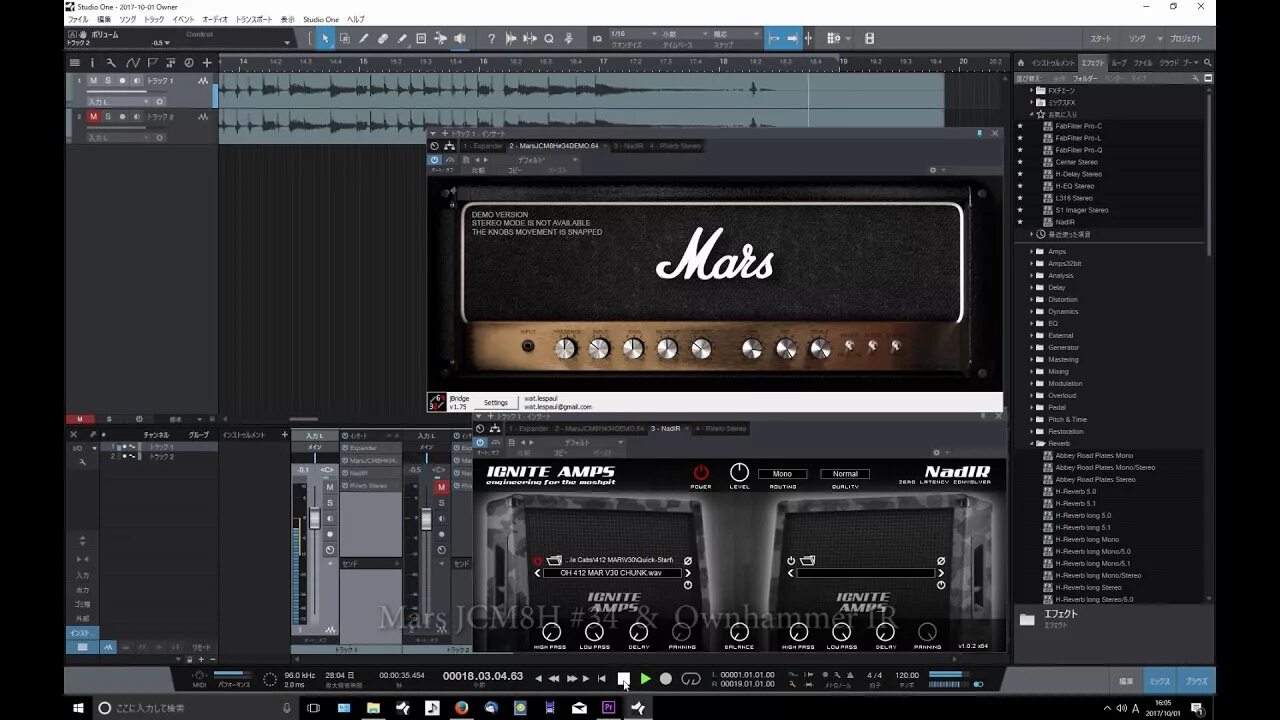Open the track list hamburger icon
Screen dimensions: 1280x720
(74, 62)
